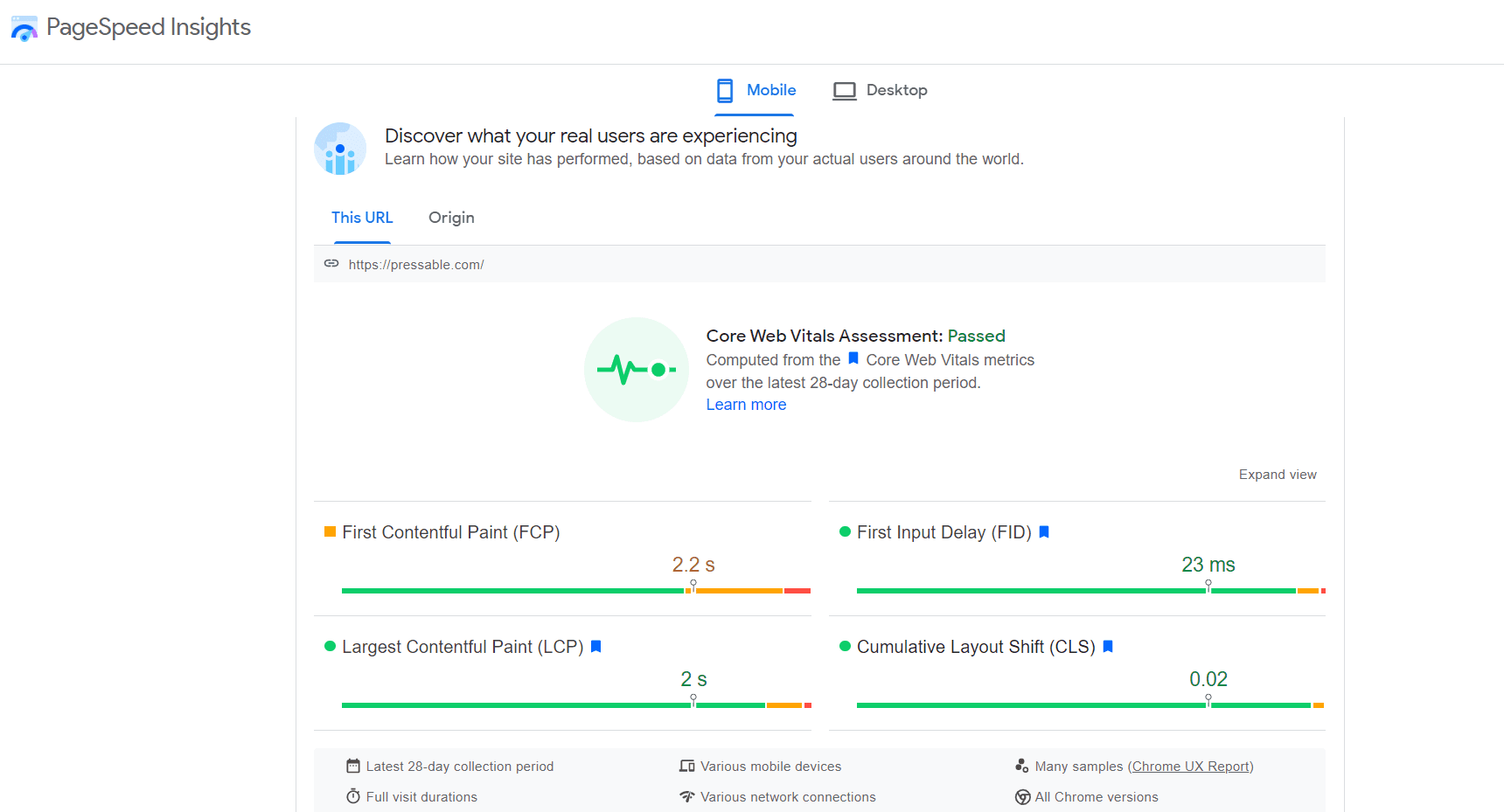Click the link icon beside pressable URL

[x=331, y=263]
